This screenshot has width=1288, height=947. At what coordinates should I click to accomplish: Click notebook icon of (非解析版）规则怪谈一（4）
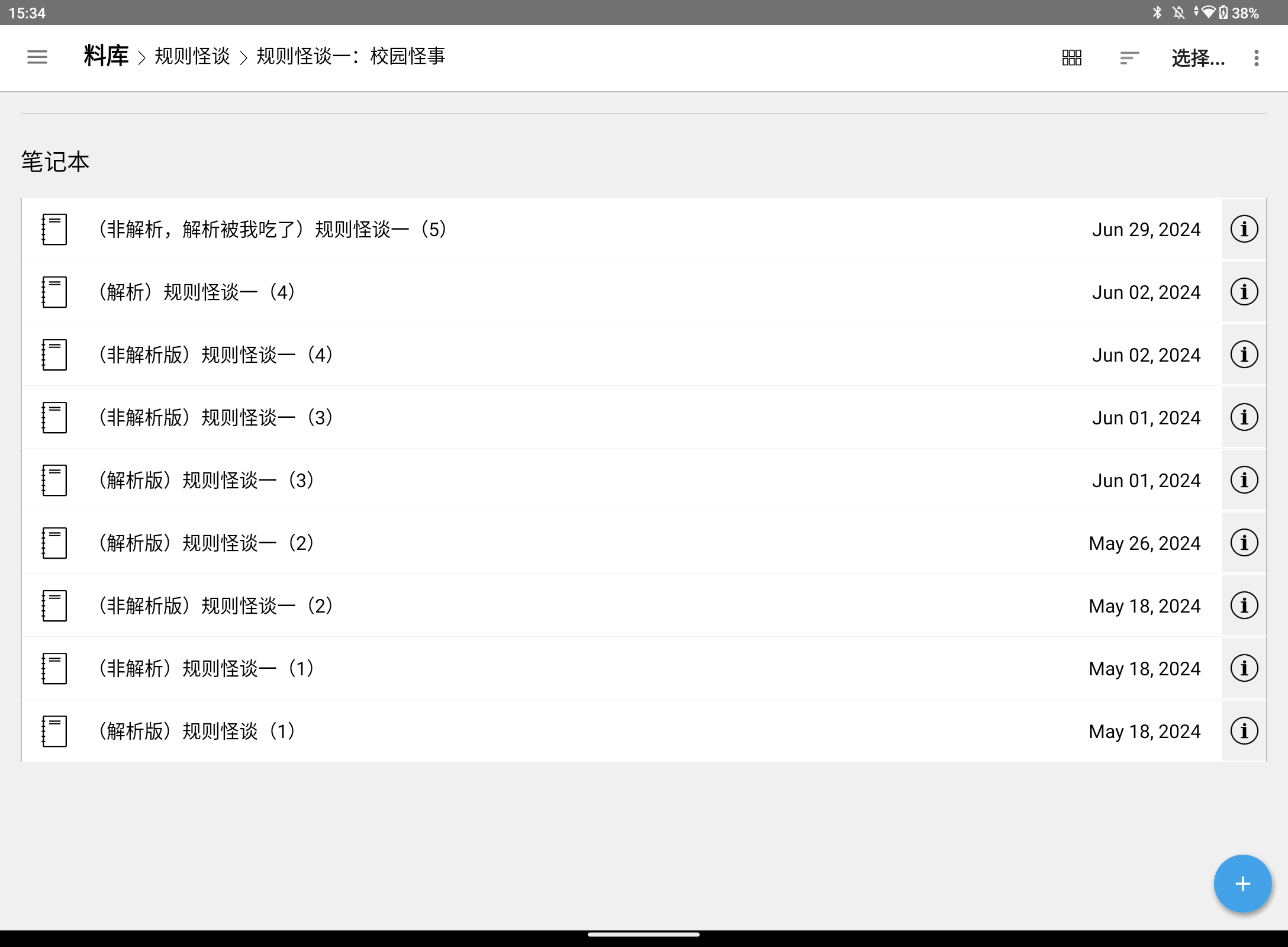54,355
